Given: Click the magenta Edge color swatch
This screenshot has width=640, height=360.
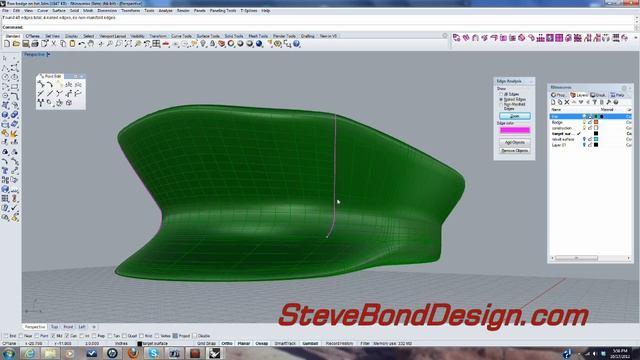Looking at the screenshot, I should point(515,130).
